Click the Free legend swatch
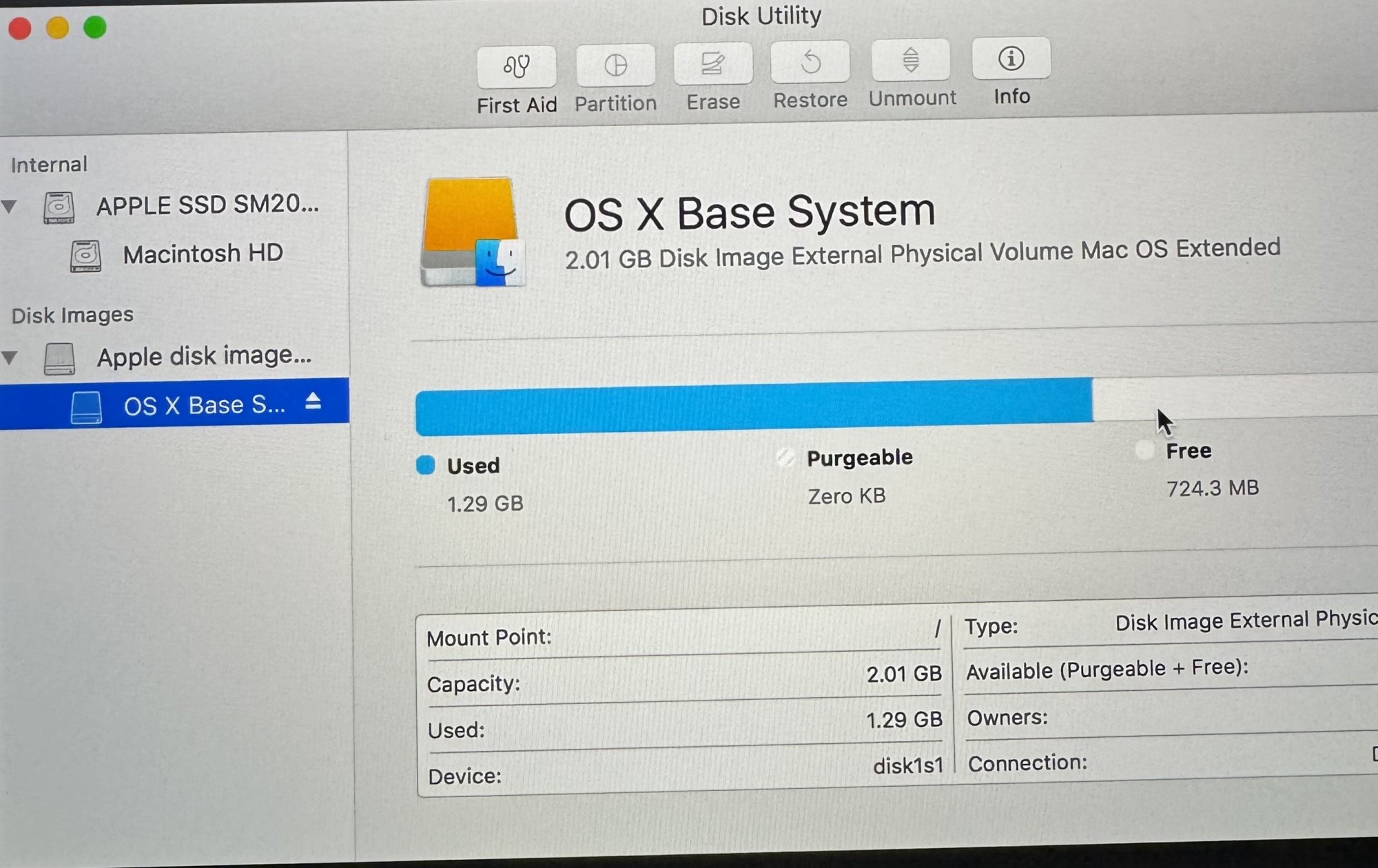Screen dimensions: 1378x868 coord(1144,451)
